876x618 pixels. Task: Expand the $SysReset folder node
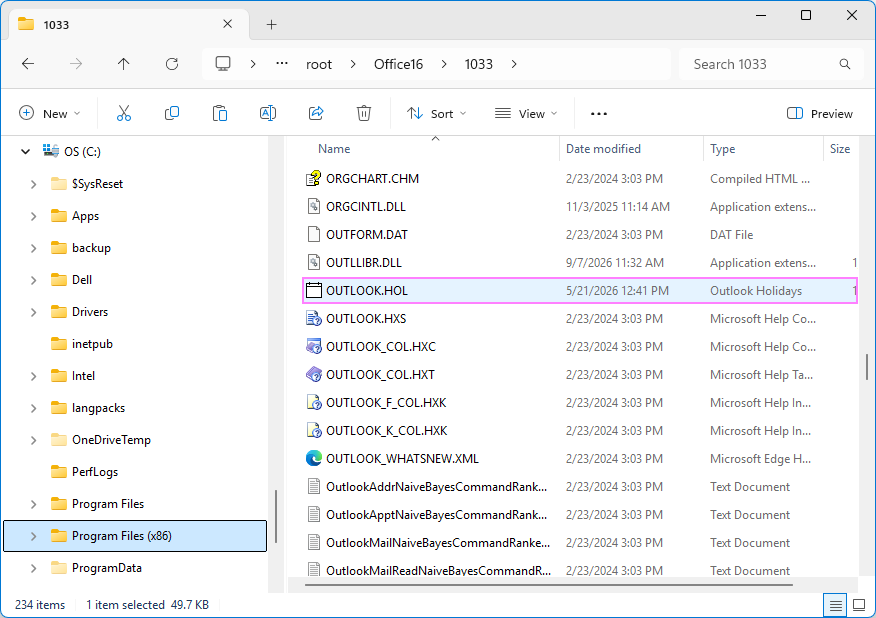(x=34, y=184)
